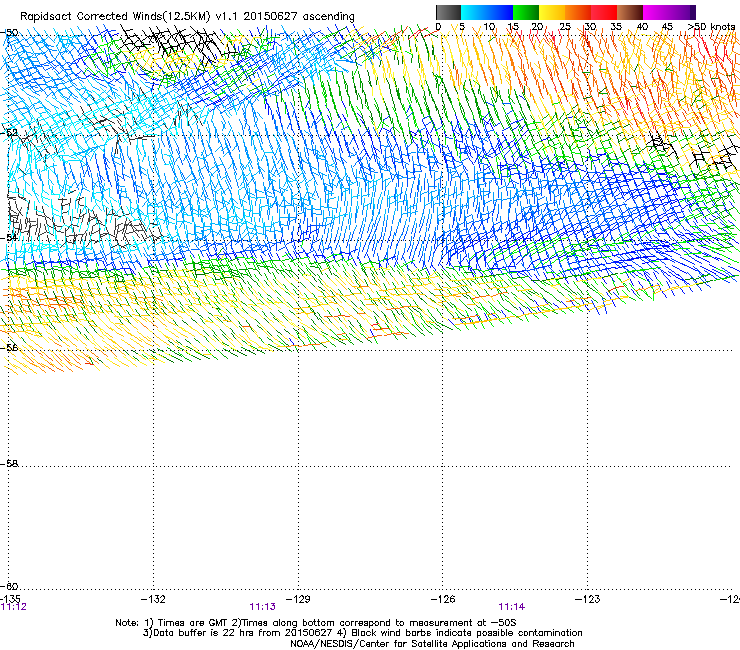Click the magenta 40-45 knots color segment
The width and height of the screenshot is (740, 650).
point(656,12)
